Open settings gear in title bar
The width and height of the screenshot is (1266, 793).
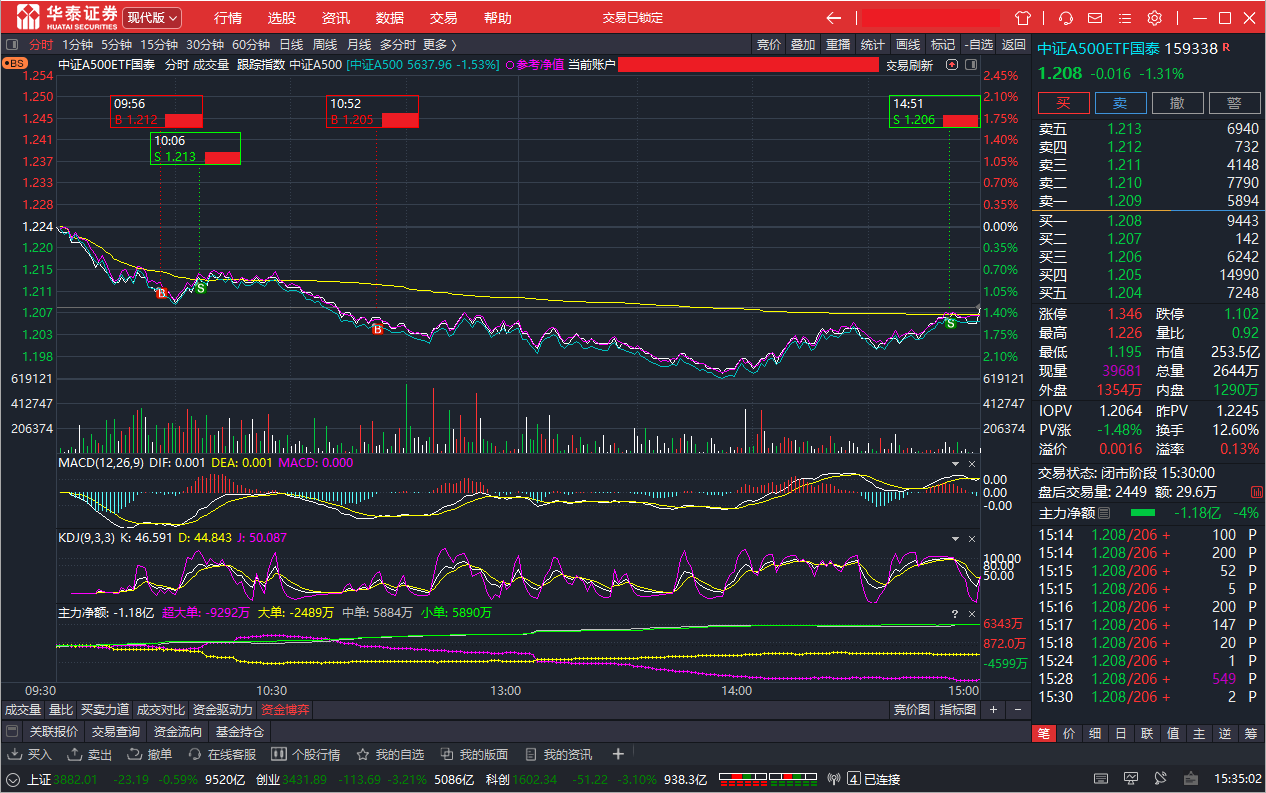pyautogui.click(x=1155, y=18)
